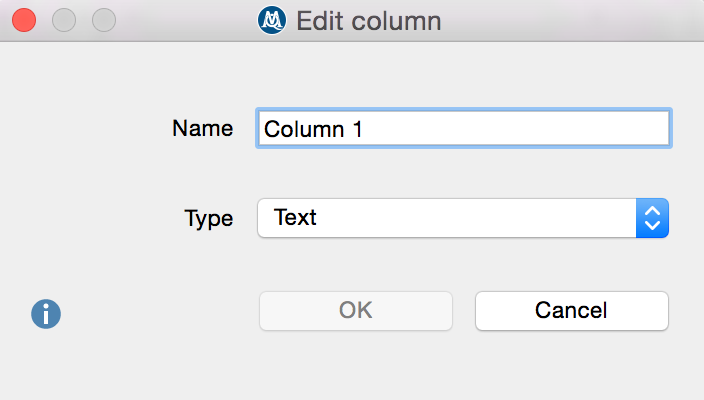This screenshot has height=400, width=704.
Task: Focus the Name text field
Action: point(463,128)
